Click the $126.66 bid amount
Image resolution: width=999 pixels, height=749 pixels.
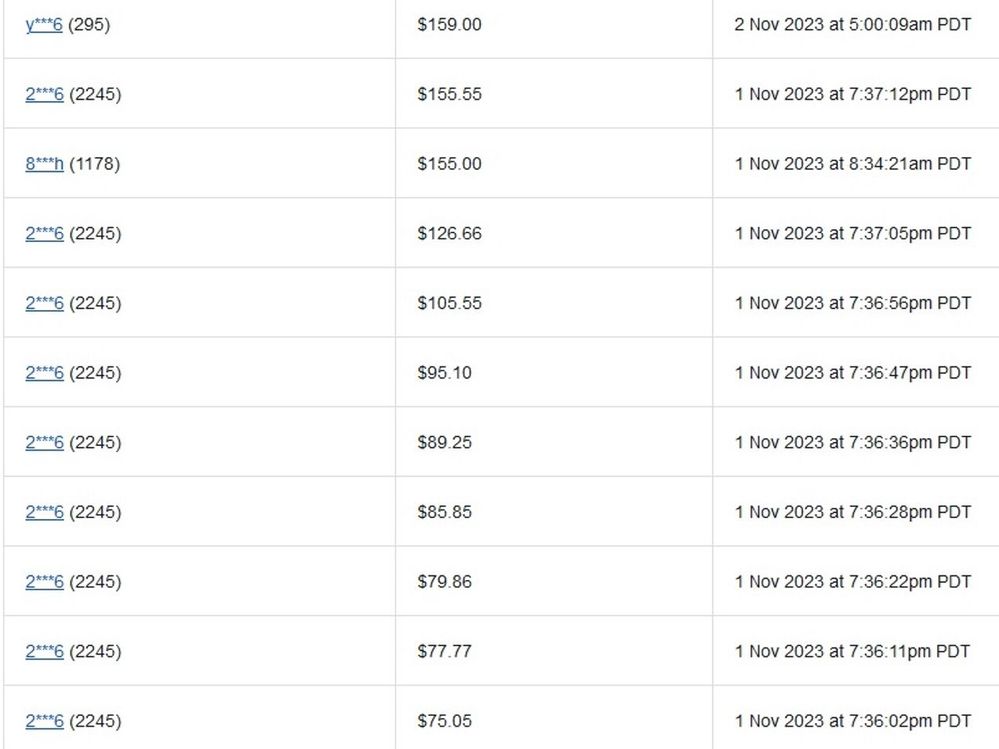(x=449, y=234)
